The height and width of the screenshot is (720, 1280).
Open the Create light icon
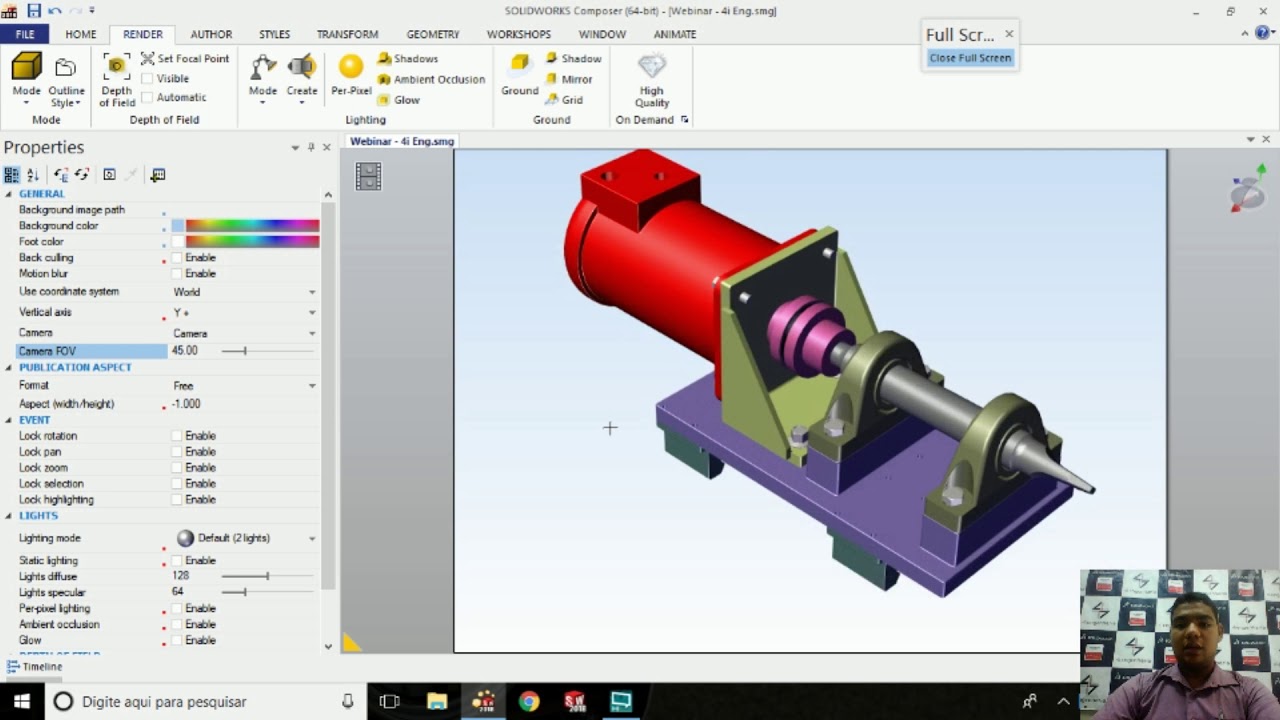[301, 67]
